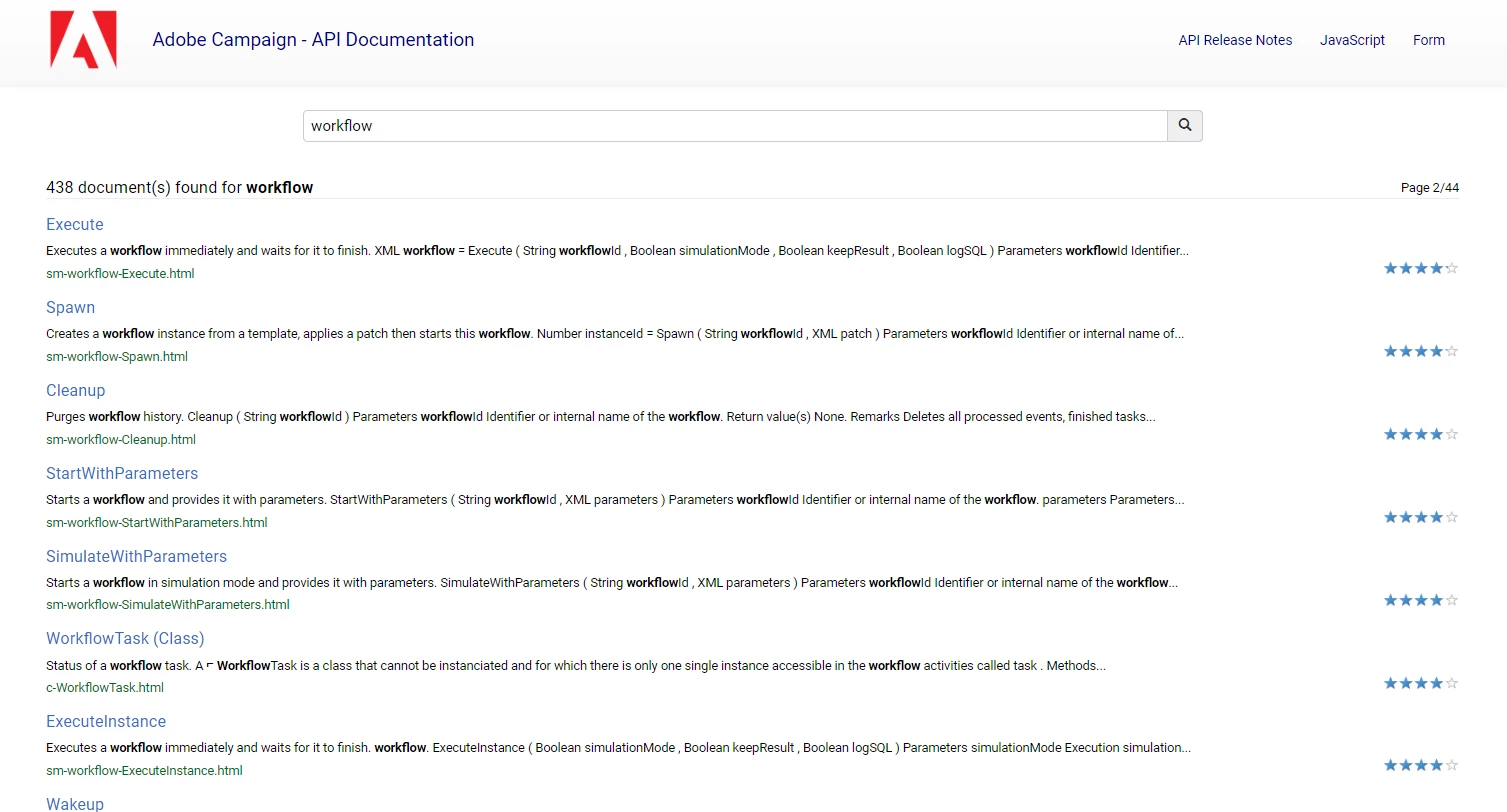1507x812 pixels.
Task: Open the Cleanup result link
Action: pyautogui.click(x=76, y=390)
